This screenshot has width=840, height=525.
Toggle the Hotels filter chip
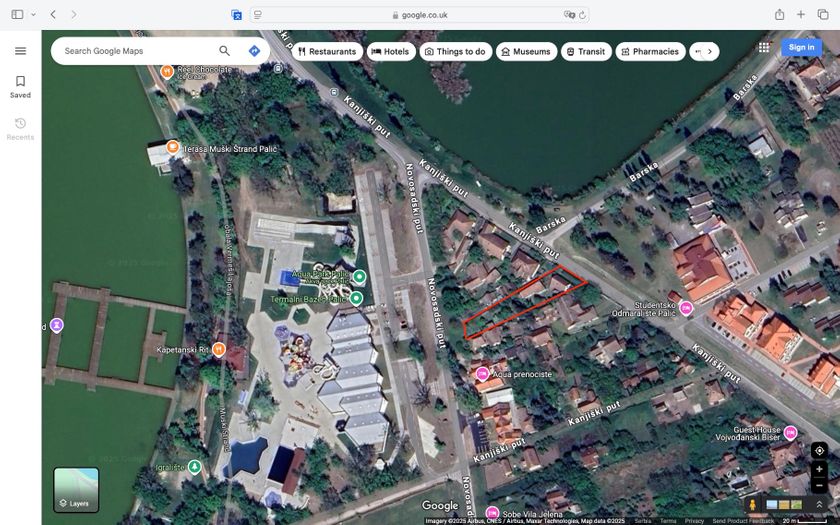point(390,51)
